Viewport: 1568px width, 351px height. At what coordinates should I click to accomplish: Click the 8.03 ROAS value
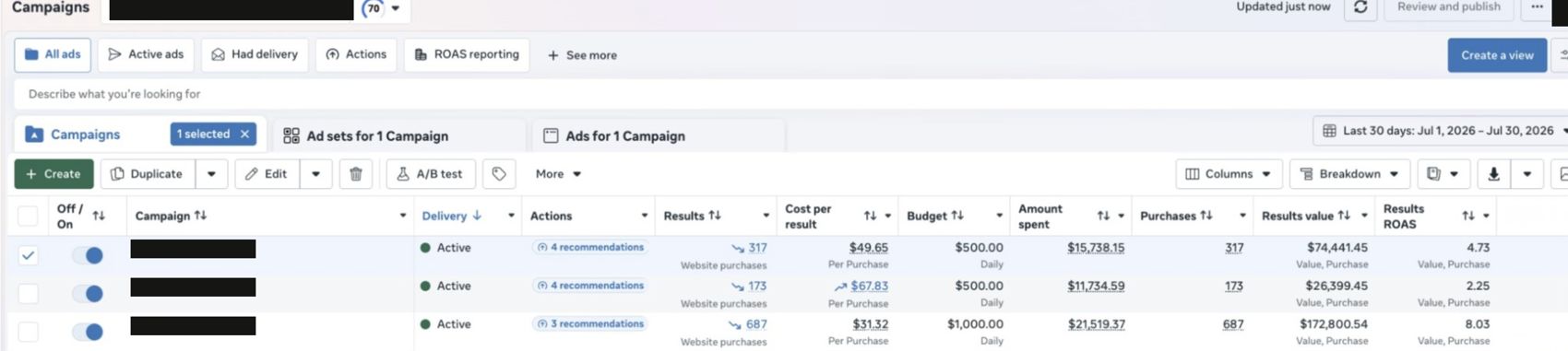click(1478, 324)
